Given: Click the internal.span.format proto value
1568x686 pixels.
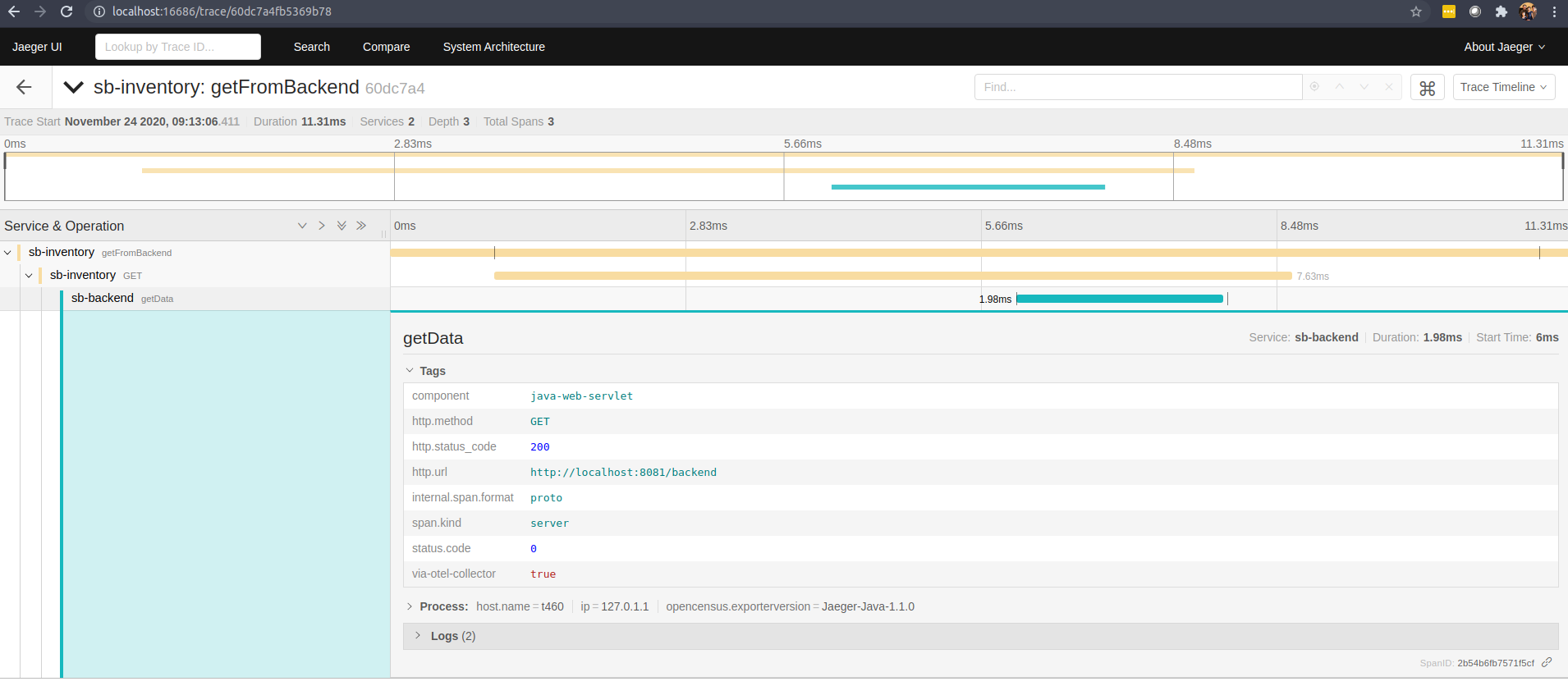Looking at the screenshot, I should pos(546,497).
